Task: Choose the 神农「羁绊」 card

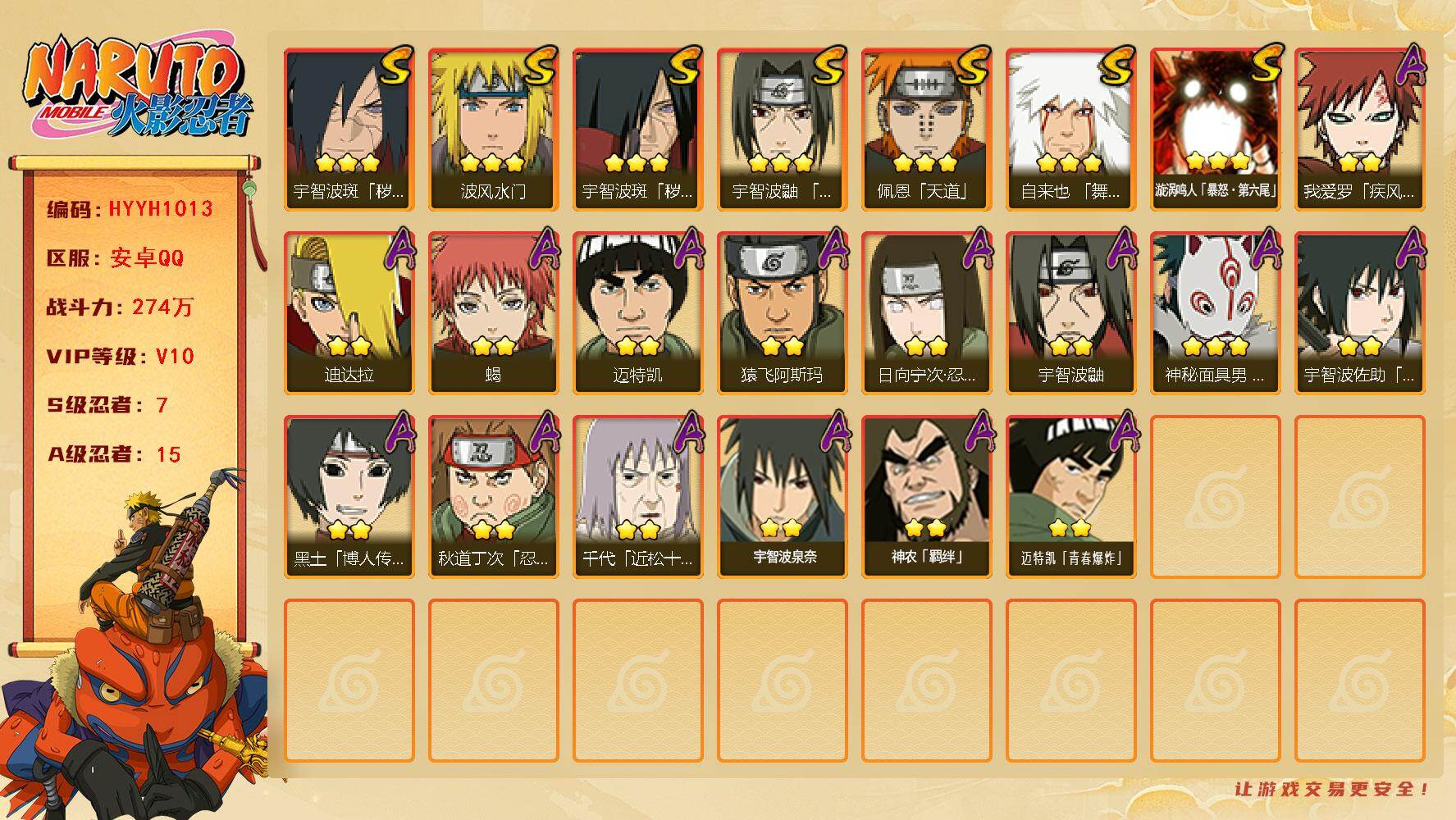Action: click(x=926, y=497)
